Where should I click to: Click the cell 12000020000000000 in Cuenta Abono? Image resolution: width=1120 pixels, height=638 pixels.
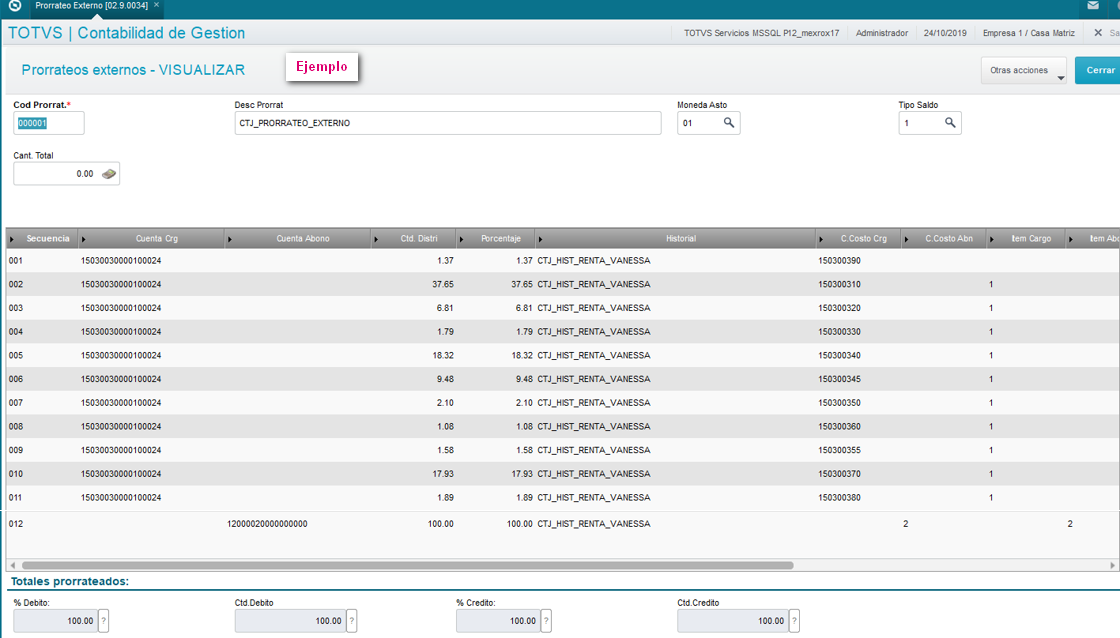tap(267, 524)
